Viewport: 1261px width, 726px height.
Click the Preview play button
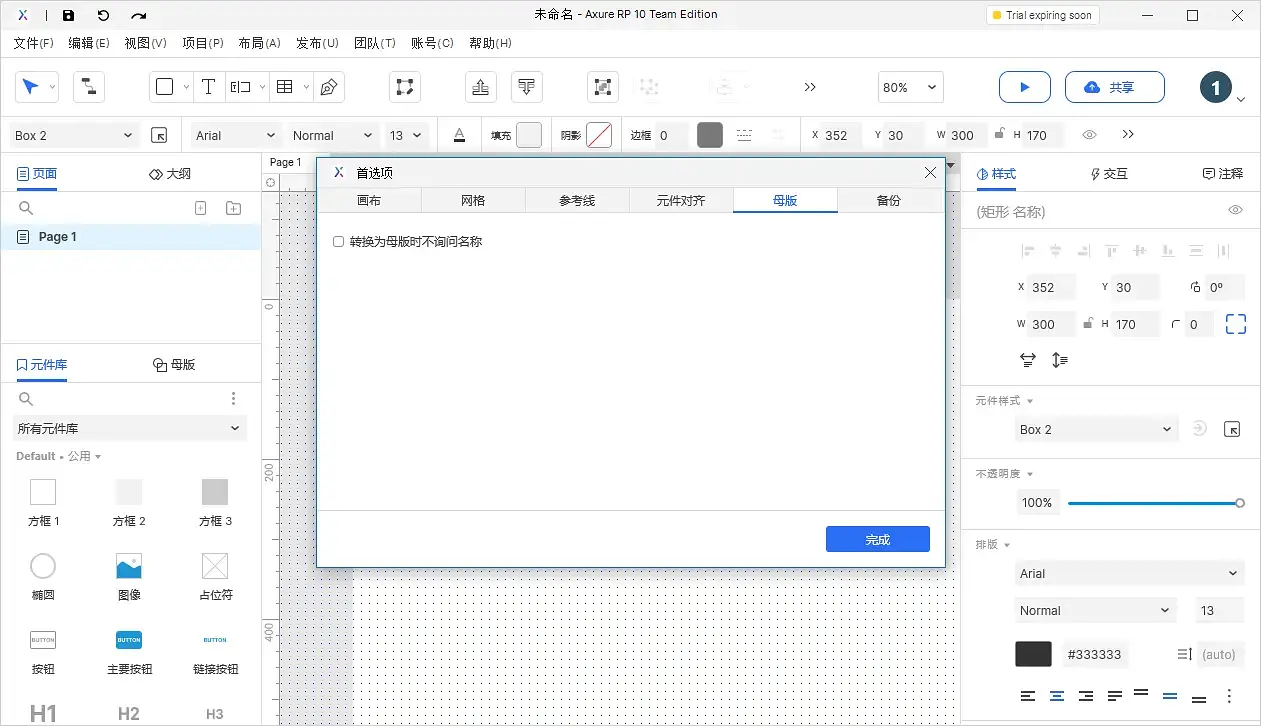(1025, 87)
